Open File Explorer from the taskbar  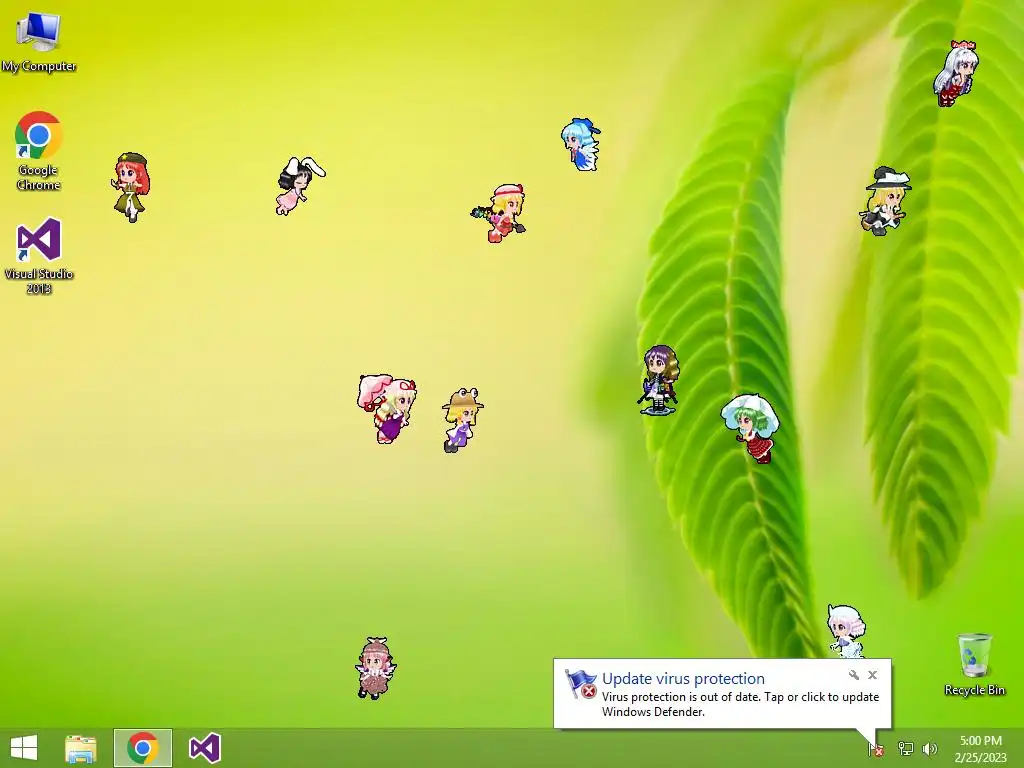click(x=81, y=748)
